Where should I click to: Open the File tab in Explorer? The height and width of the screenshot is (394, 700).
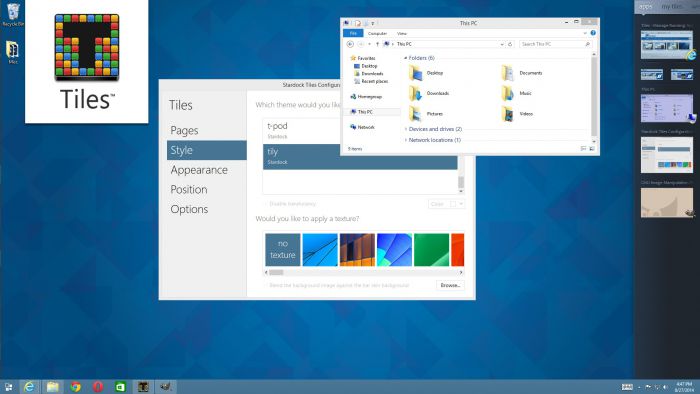(x=353, y=33)
